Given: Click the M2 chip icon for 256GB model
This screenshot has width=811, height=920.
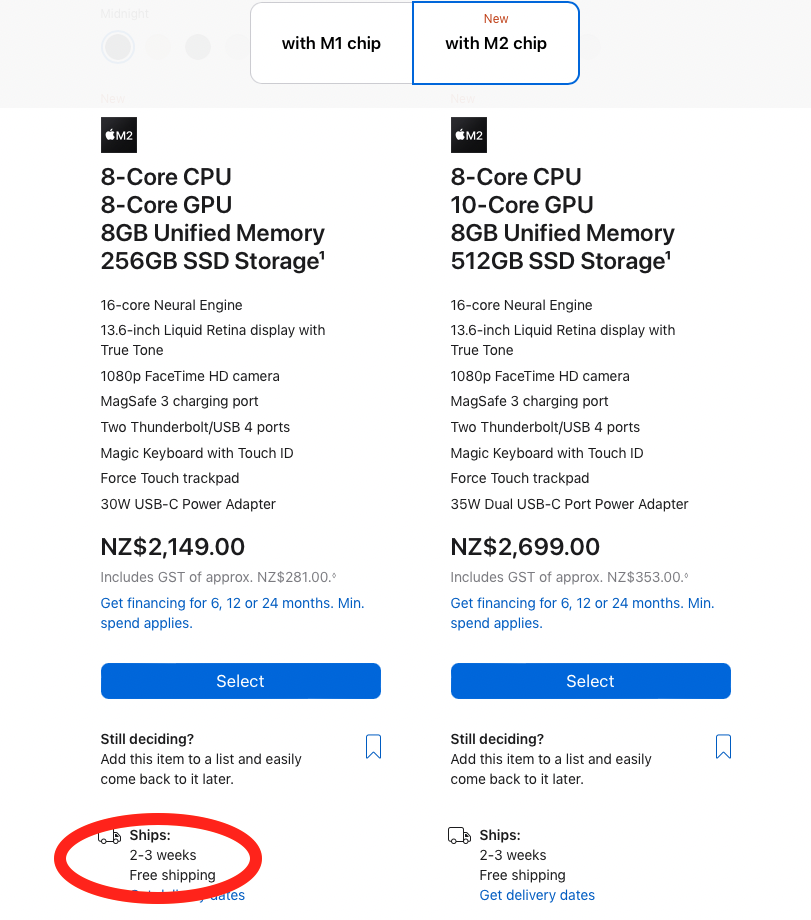Looking at the screenshot, I should pyautogui.click(x=119, y=135).
